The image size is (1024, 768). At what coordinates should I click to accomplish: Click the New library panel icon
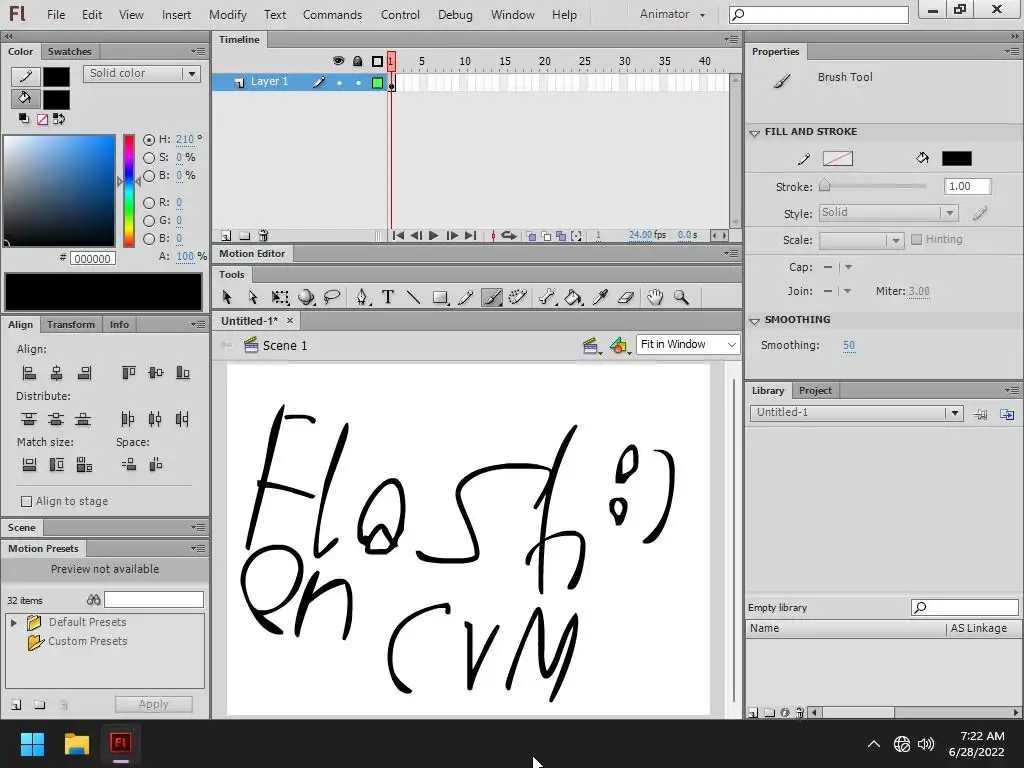click(x=1007, y=414)
